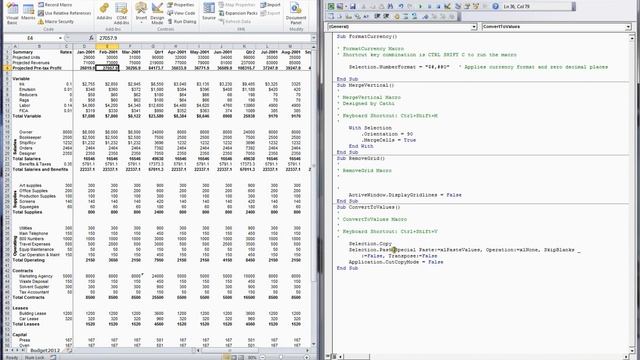
Task: Click Indent icon on VBA Edit toolbar
Action: [x=377, y=16]
